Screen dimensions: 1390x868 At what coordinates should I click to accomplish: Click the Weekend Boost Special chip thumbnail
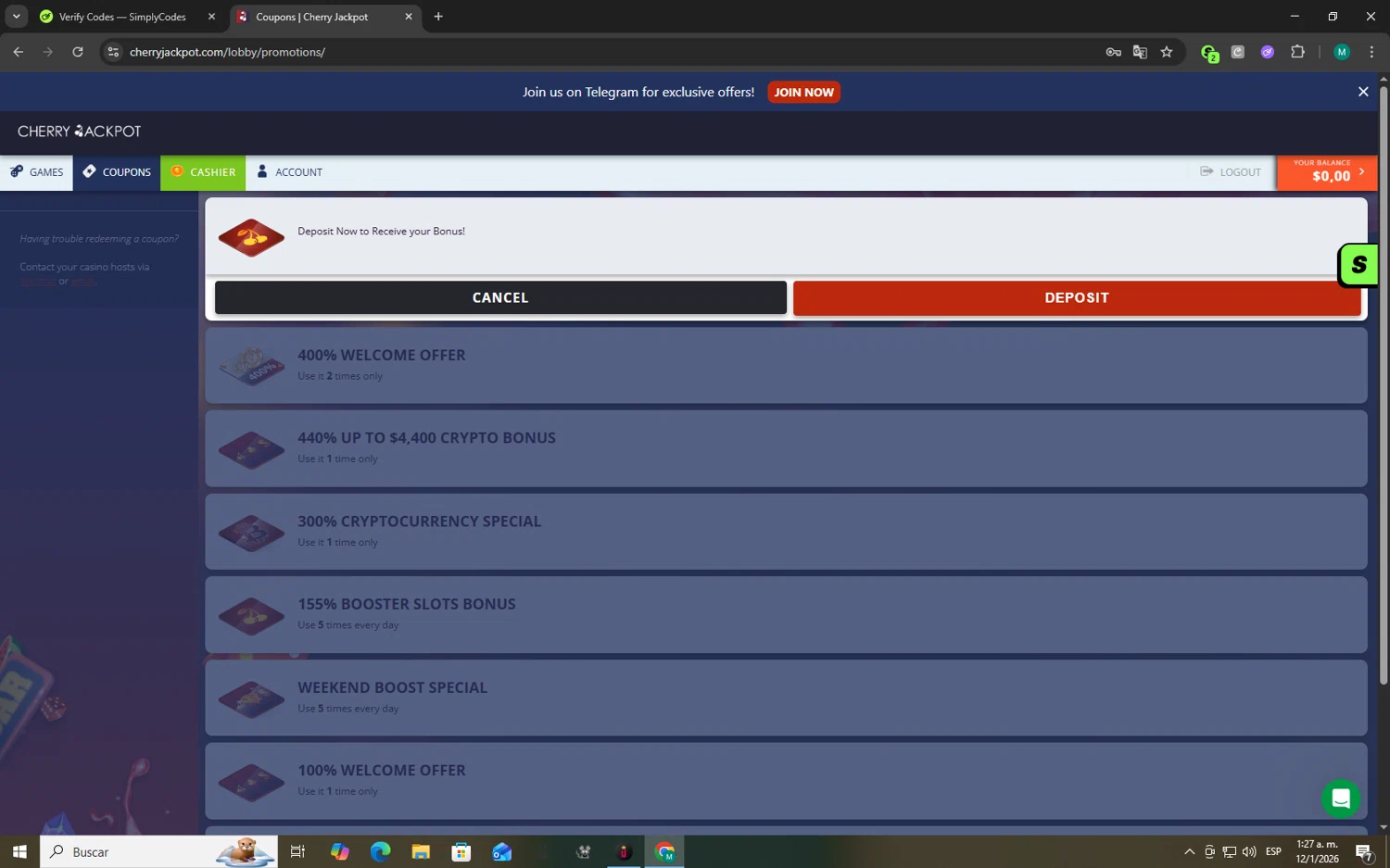(x=251, y=699)
